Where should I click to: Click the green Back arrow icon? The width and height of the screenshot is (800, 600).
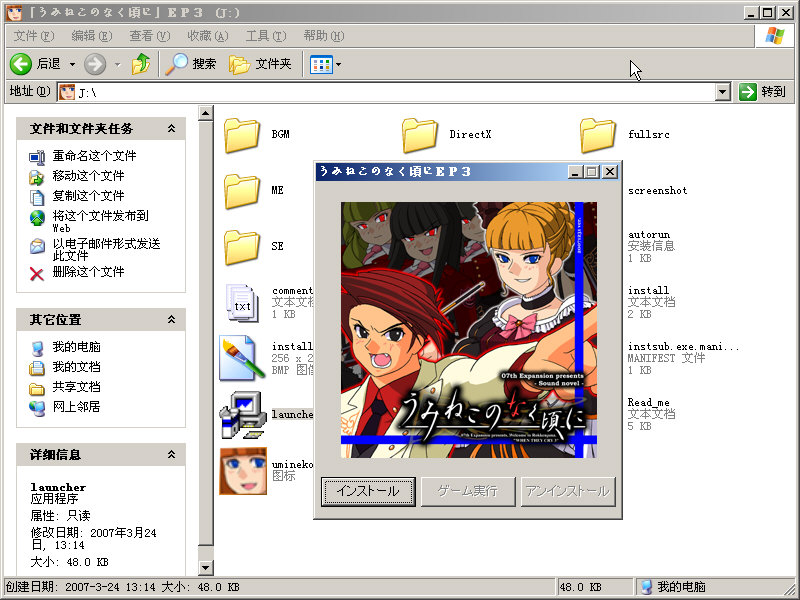(x=21, y=64)
